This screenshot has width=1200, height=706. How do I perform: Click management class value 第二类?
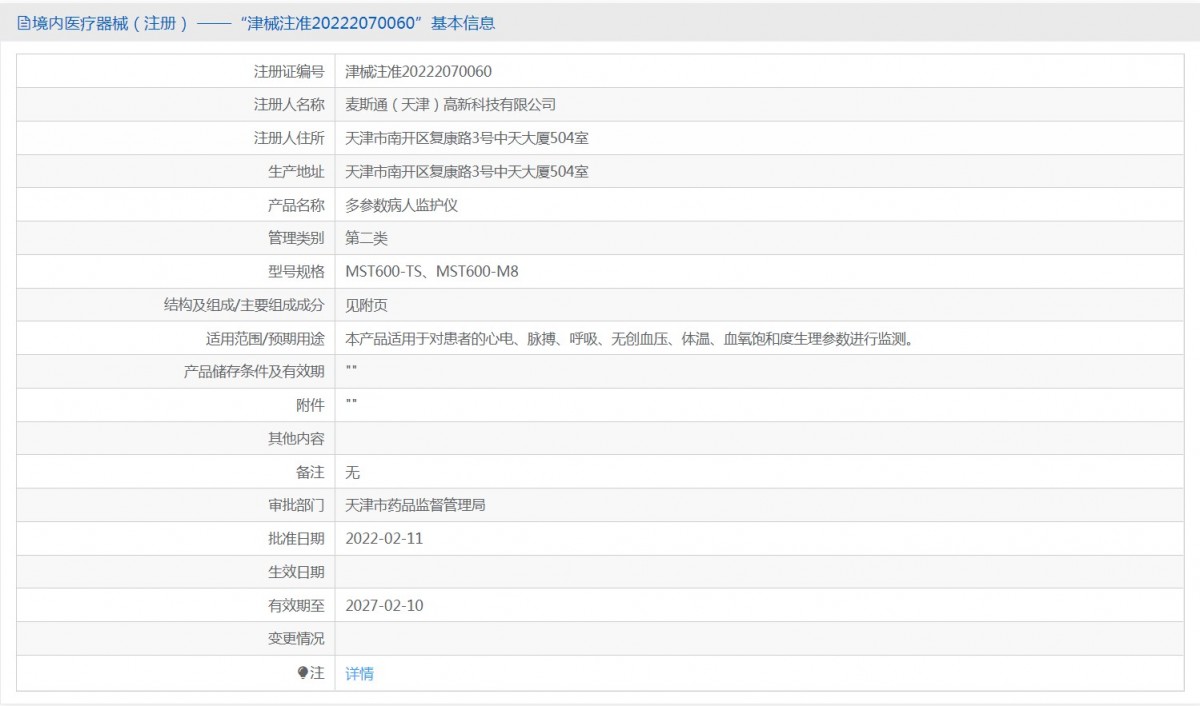pyautogui.click(x=366, y=238)
